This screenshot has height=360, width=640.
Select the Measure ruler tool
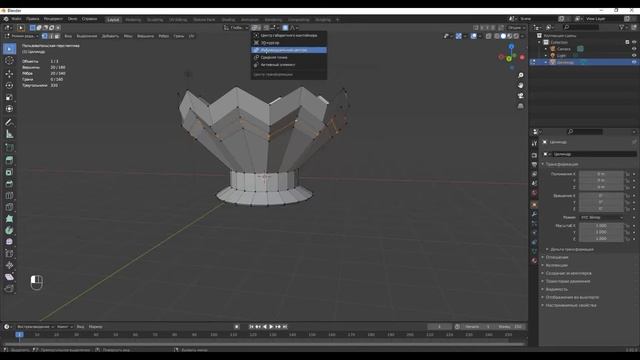coord(9,134)
